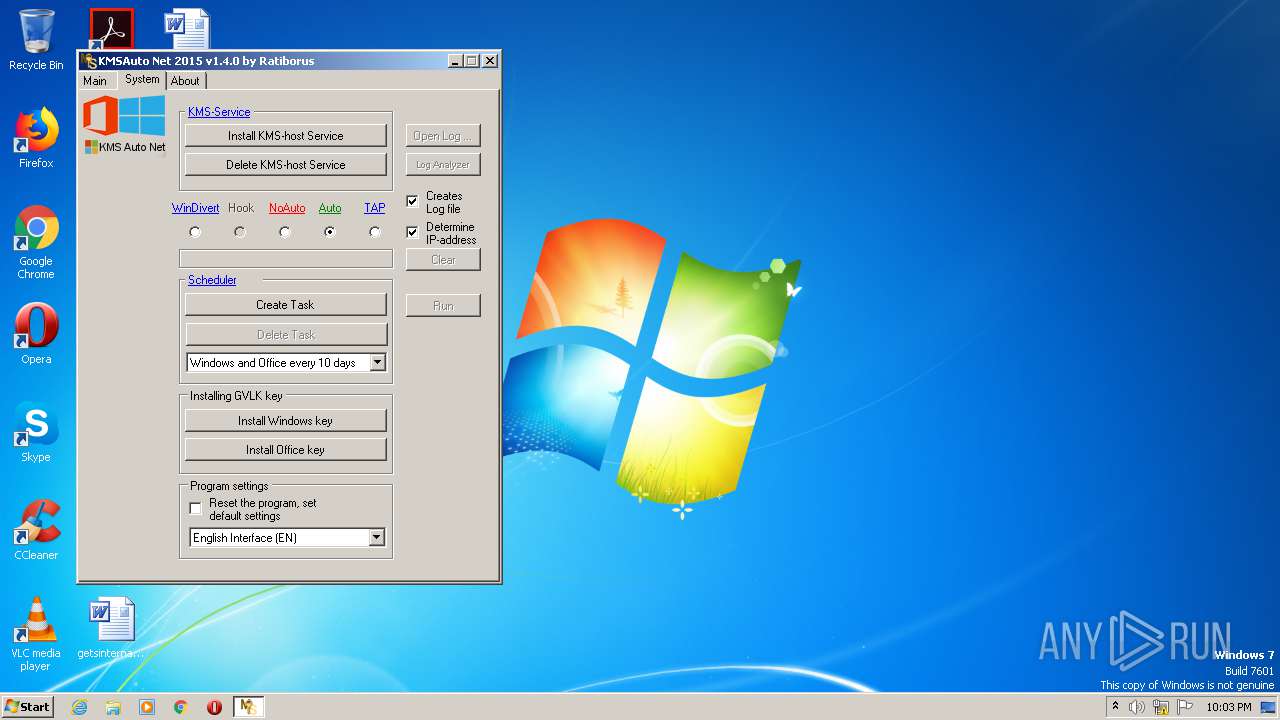1280x720 pixels.
Task: Open Internet Explorer in the taskbar
Action: tap(79, 707)
